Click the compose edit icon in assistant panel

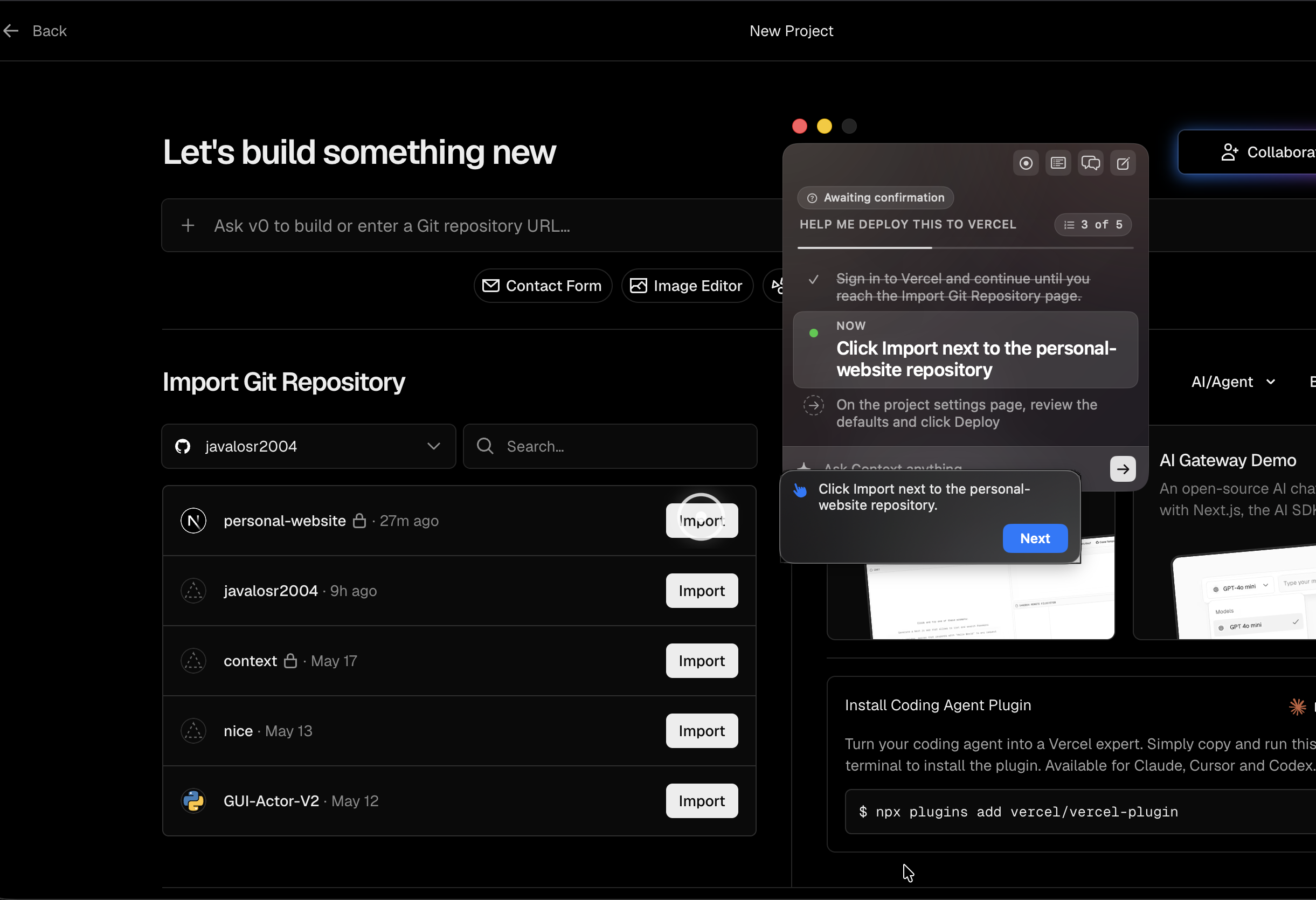[x=1123, y=163]
